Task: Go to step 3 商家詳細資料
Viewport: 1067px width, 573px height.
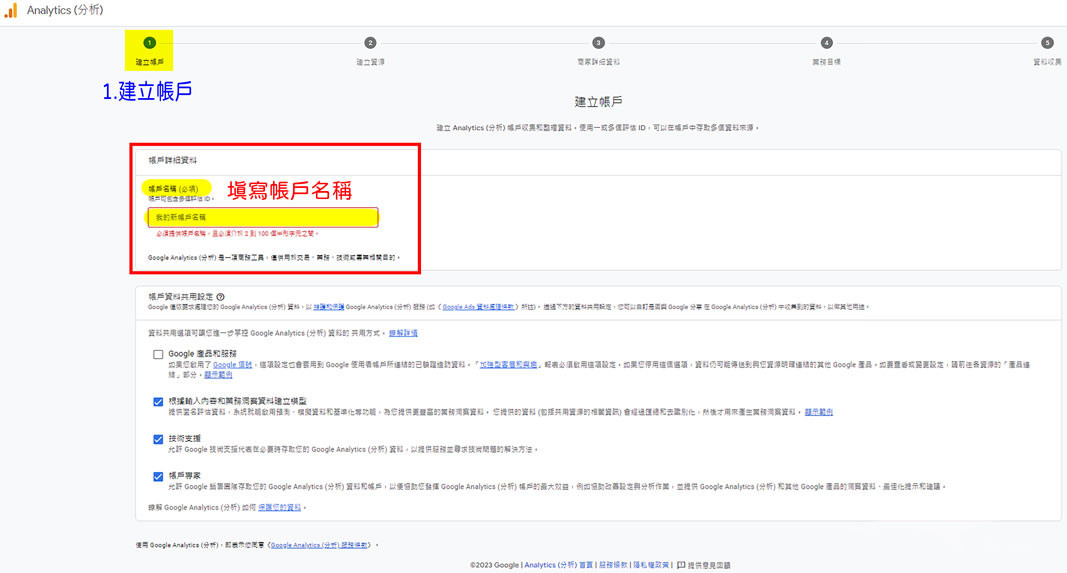Action: pos(598,50)
